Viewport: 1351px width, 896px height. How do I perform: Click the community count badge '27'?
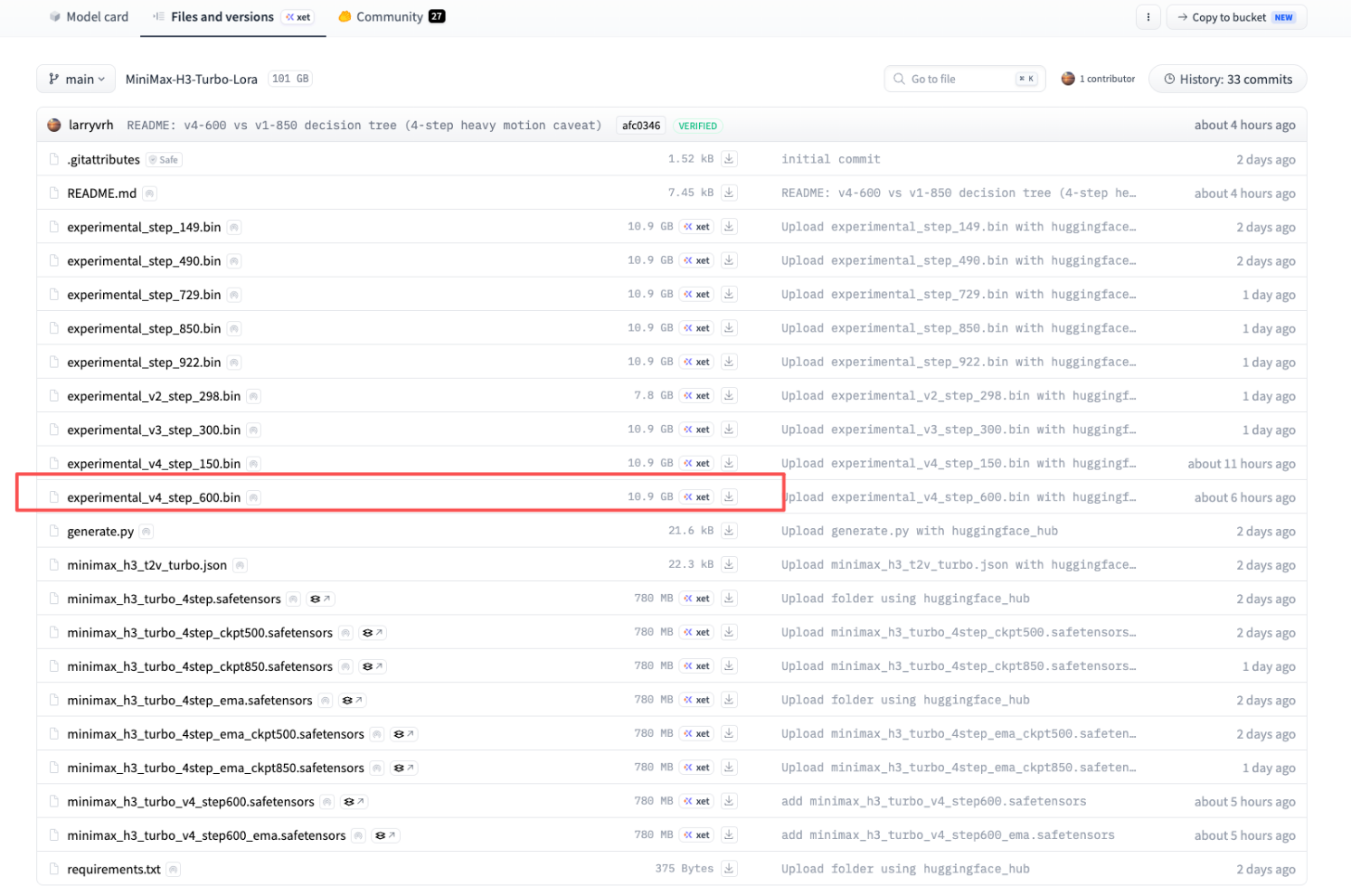pyautogui.click(x=437, y=16)
